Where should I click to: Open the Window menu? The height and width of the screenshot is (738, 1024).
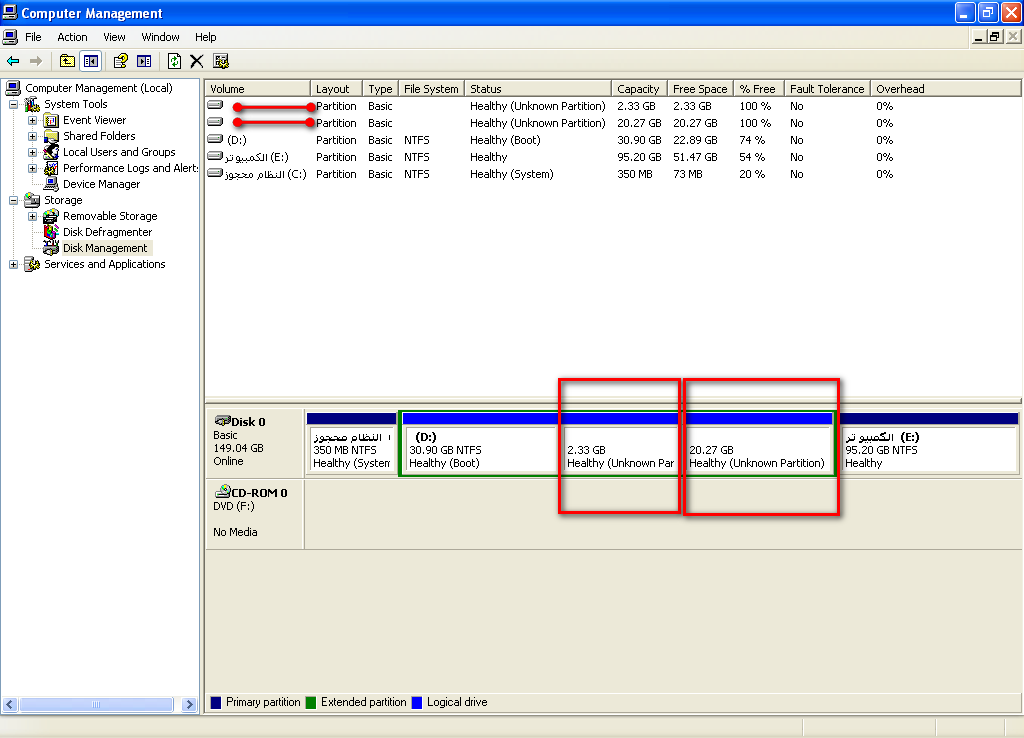coord(160,37)
